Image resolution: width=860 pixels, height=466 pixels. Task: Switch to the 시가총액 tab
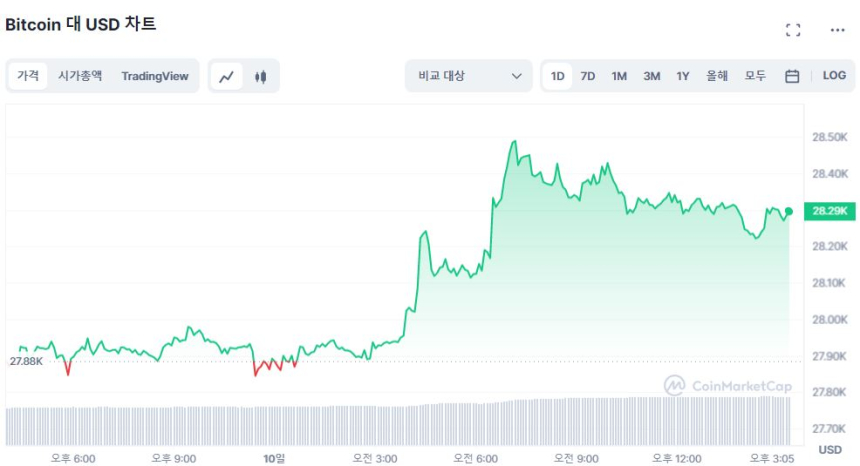tap(80, 76)
